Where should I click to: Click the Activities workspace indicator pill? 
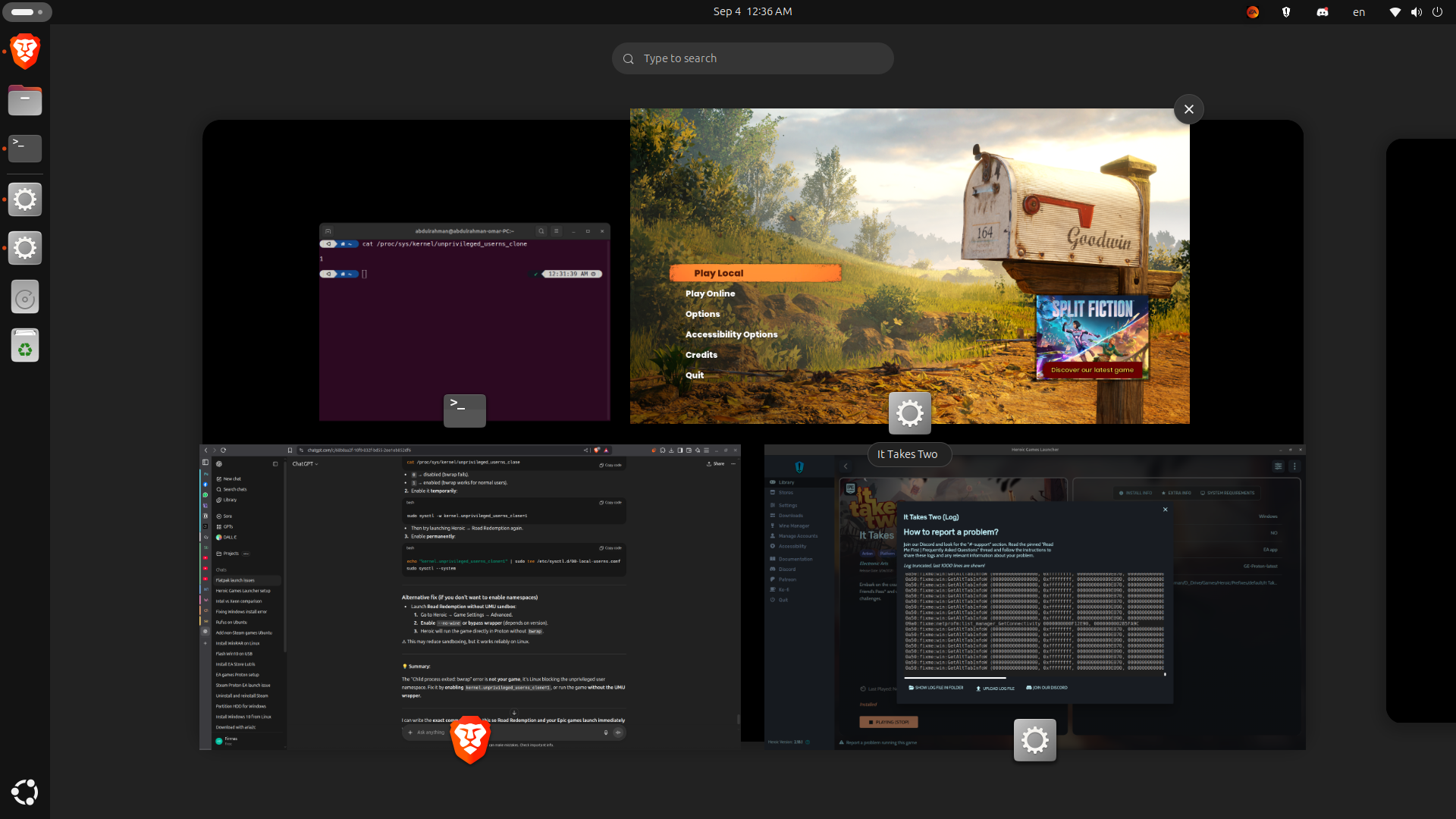(x=27, y=12)
